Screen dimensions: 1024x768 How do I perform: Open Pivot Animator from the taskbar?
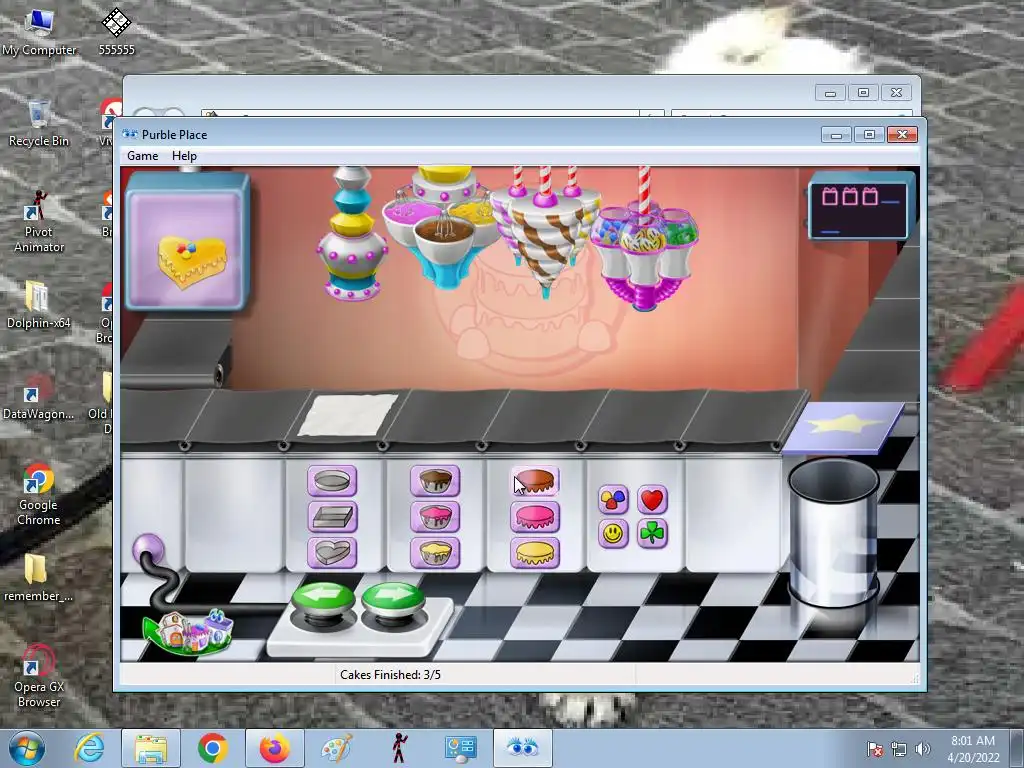(x=399, y=748)
